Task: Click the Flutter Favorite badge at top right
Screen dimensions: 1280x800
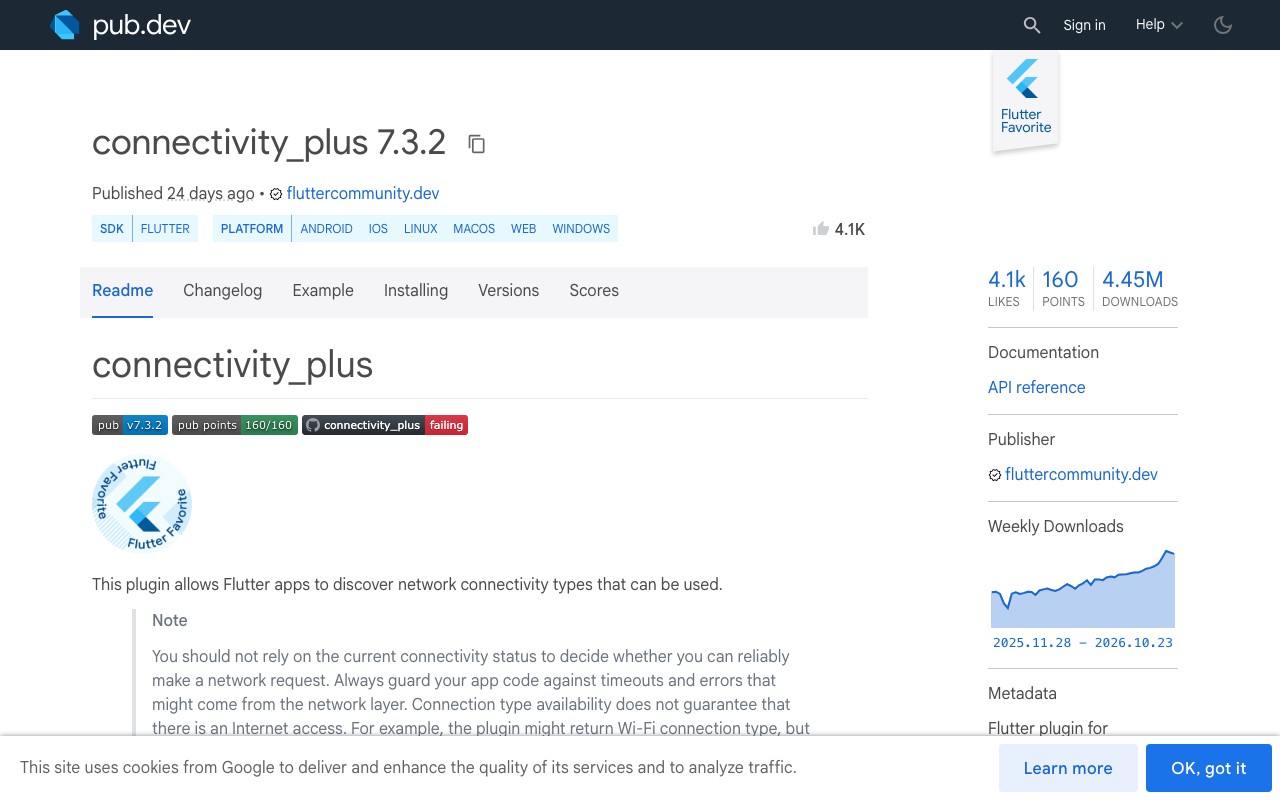Action: coord(1026,103)
